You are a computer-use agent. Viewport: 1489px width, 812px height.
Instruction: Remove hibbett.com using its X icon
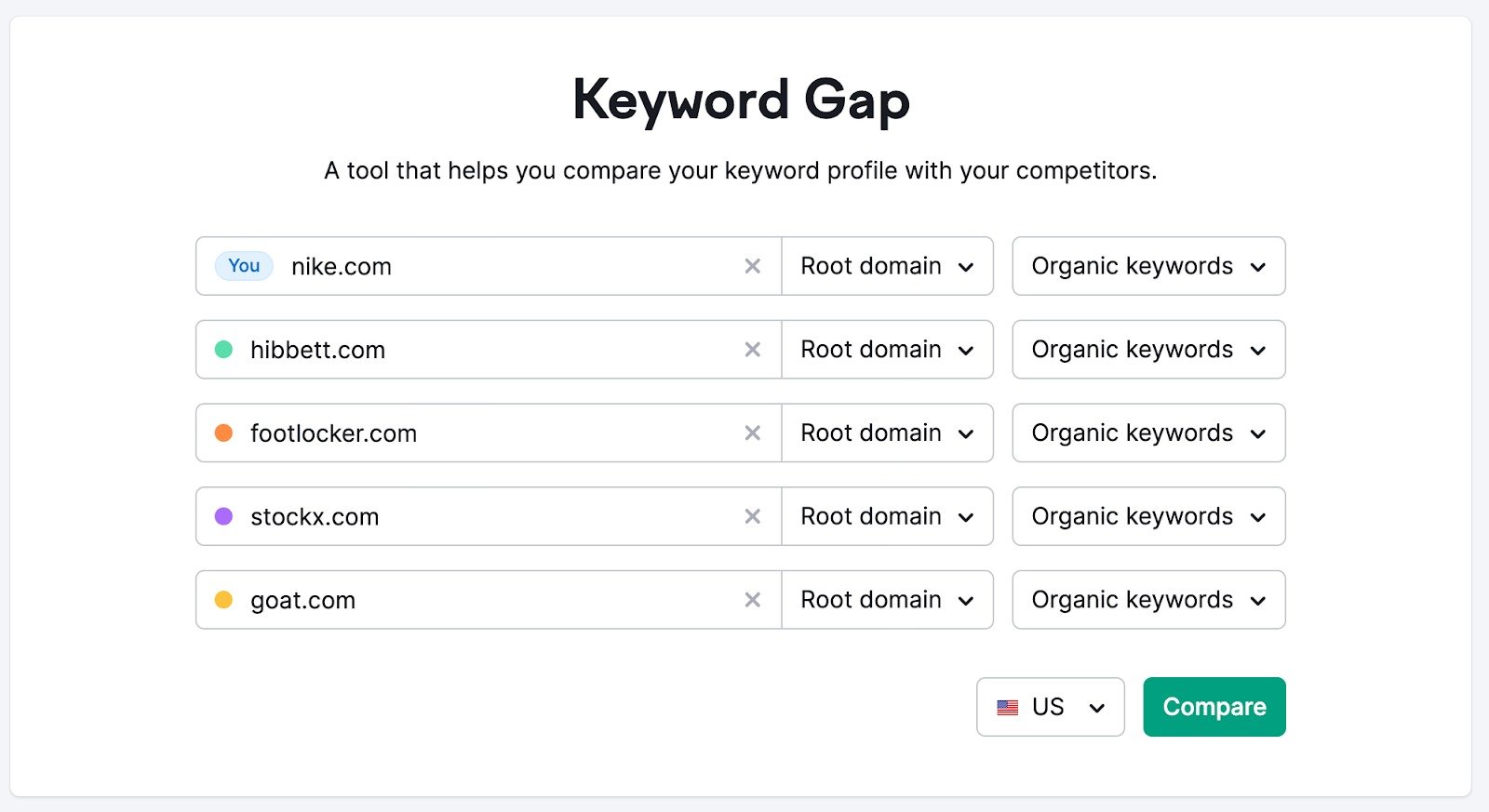753,350
